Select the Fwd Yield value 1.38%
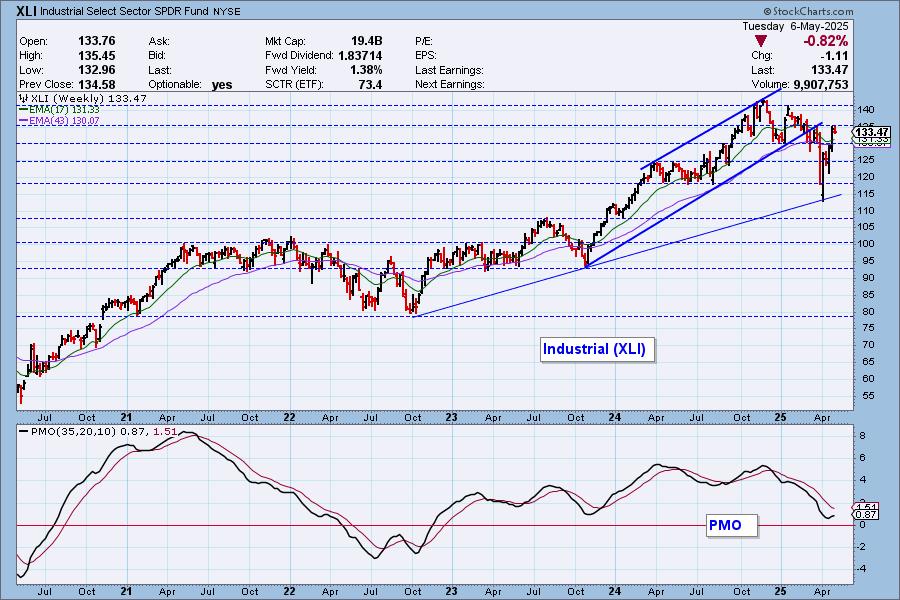 [x=367, y=70]
